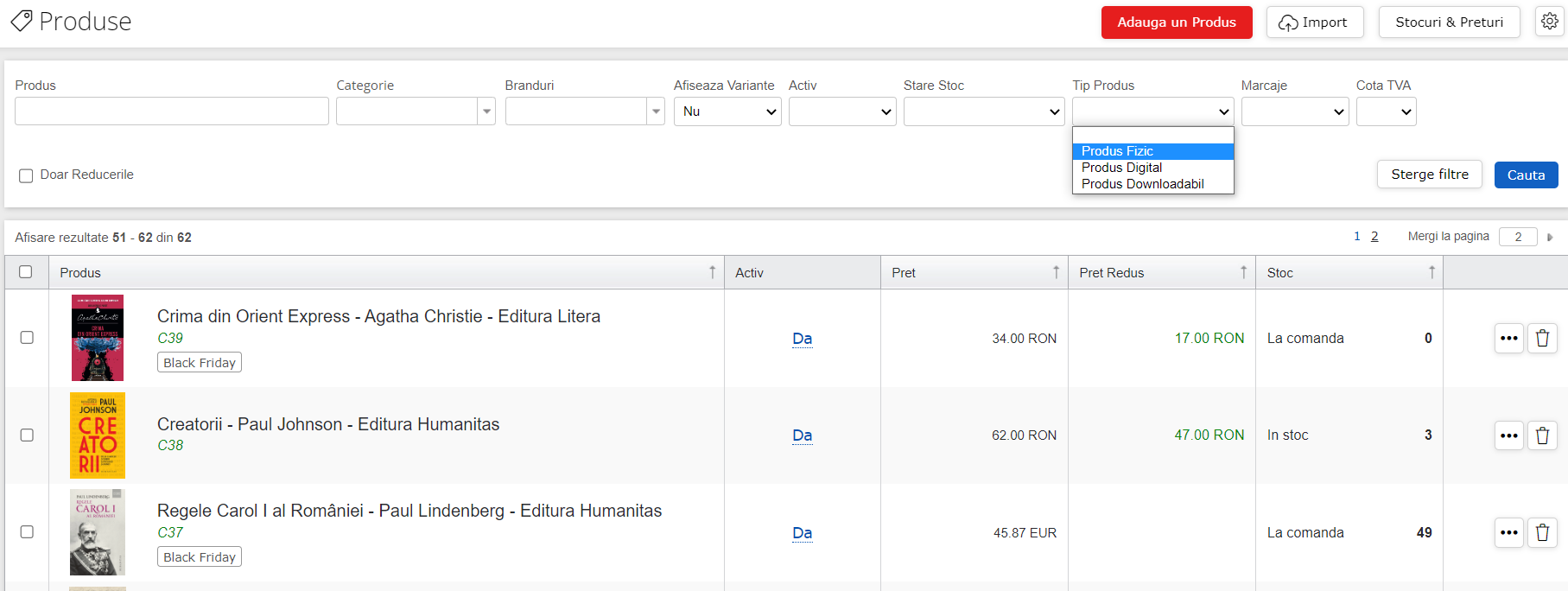Sort by Stoc column arrow
The image size is (1568, 591).
[1432, 272]
